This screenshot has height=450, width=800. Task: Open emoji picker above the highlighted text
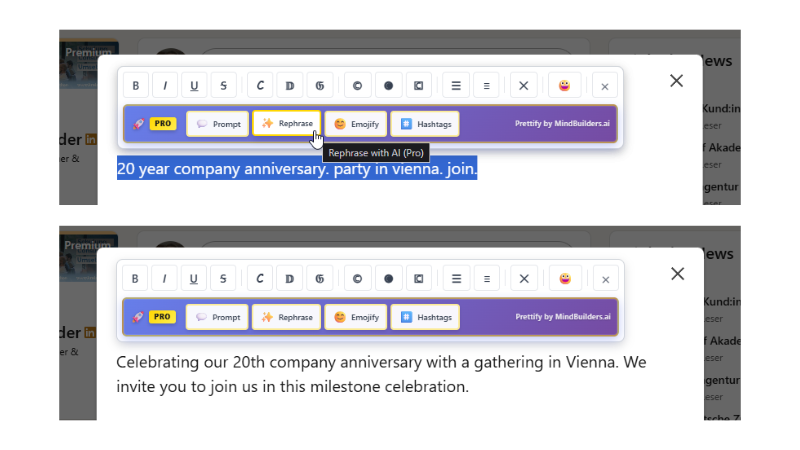point(565,85)
